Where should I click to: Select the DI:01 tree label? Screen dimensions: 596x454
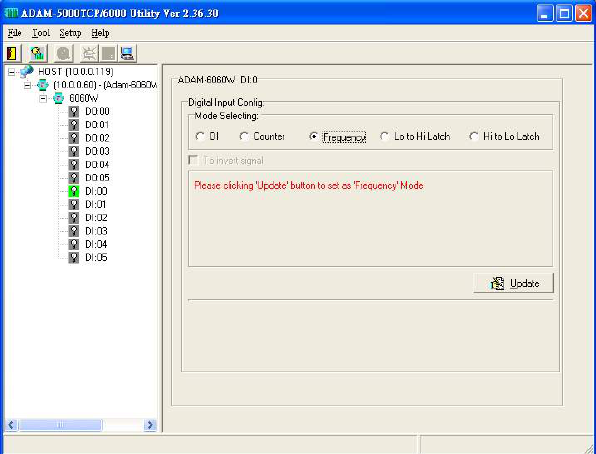95,205
